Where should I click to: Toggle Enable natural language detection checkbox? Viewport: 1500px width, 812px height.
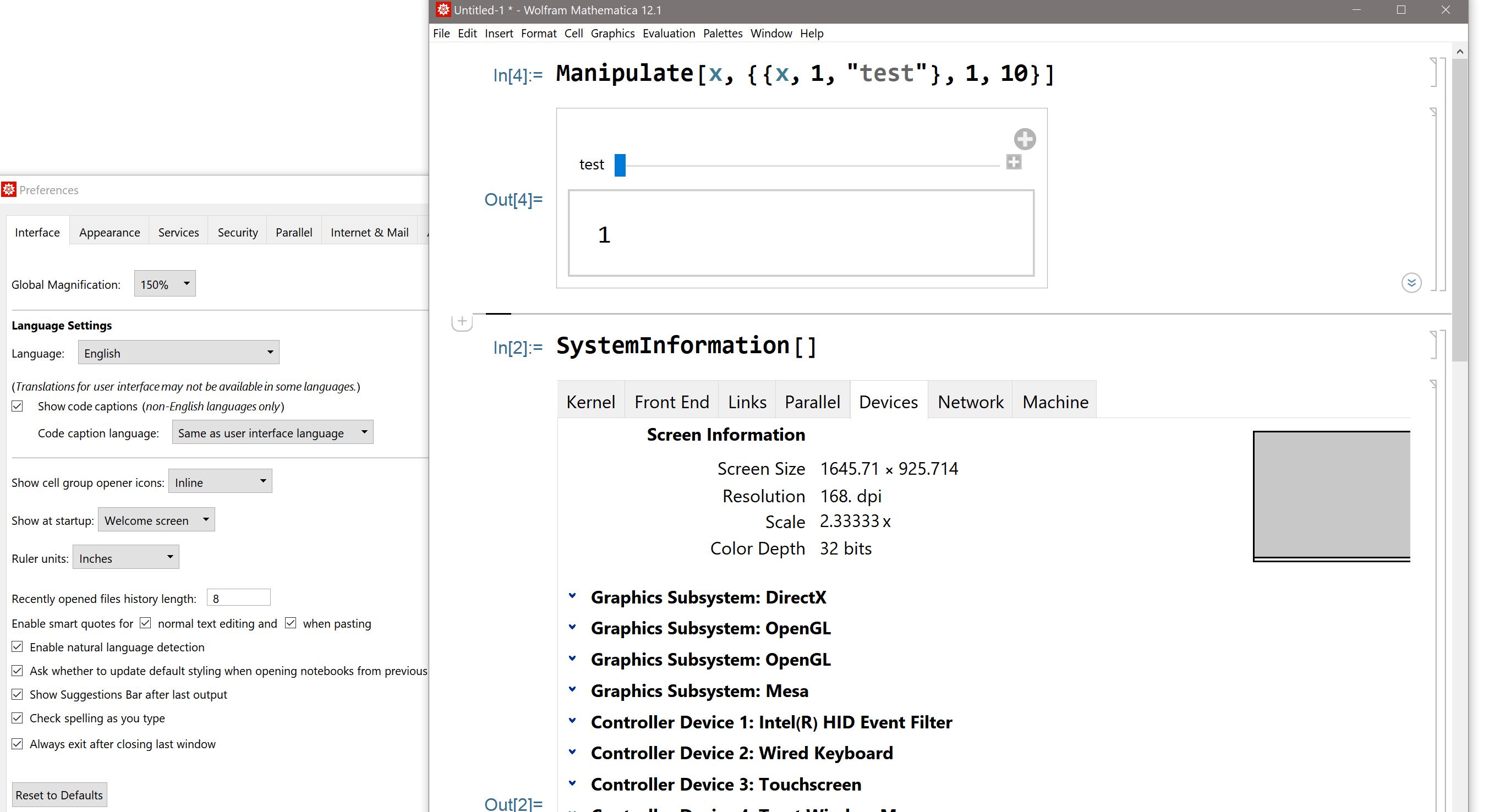click(x=17, y=647)
